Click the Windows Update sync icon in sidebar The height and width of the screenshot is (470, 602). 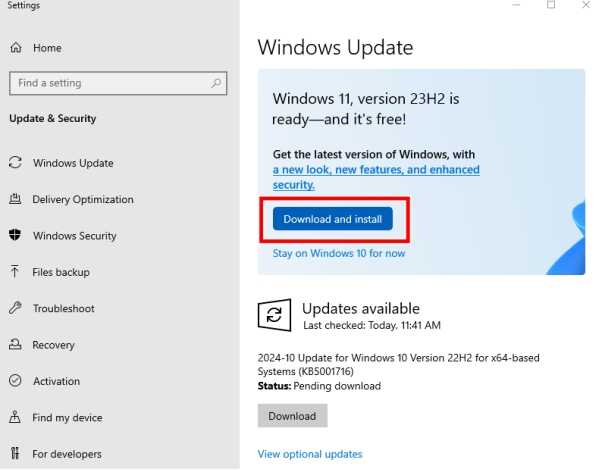[15, 163]
